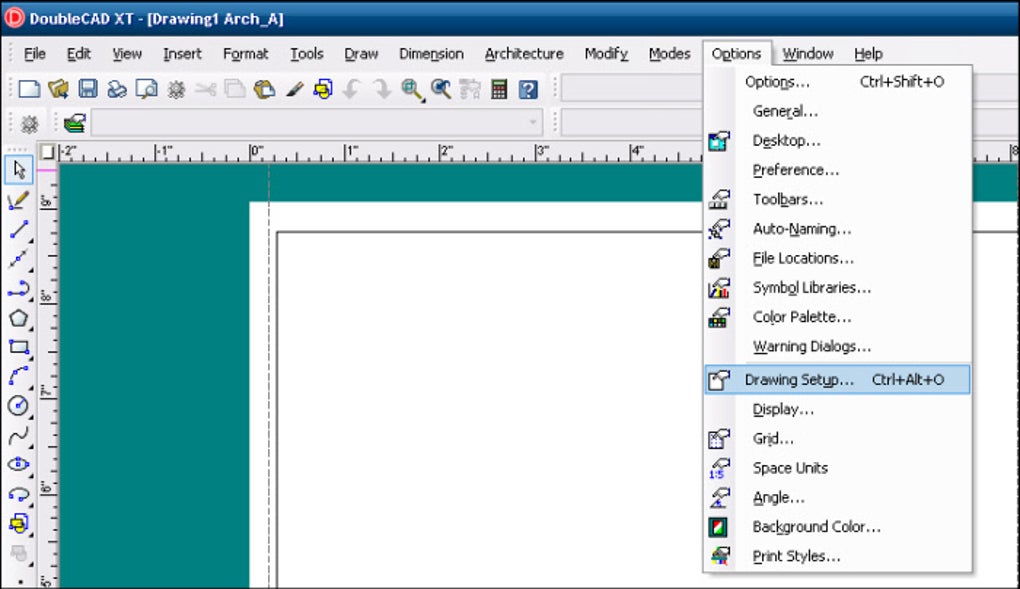
Task: Select the Rectangle tool
Action: click(19, 348)
